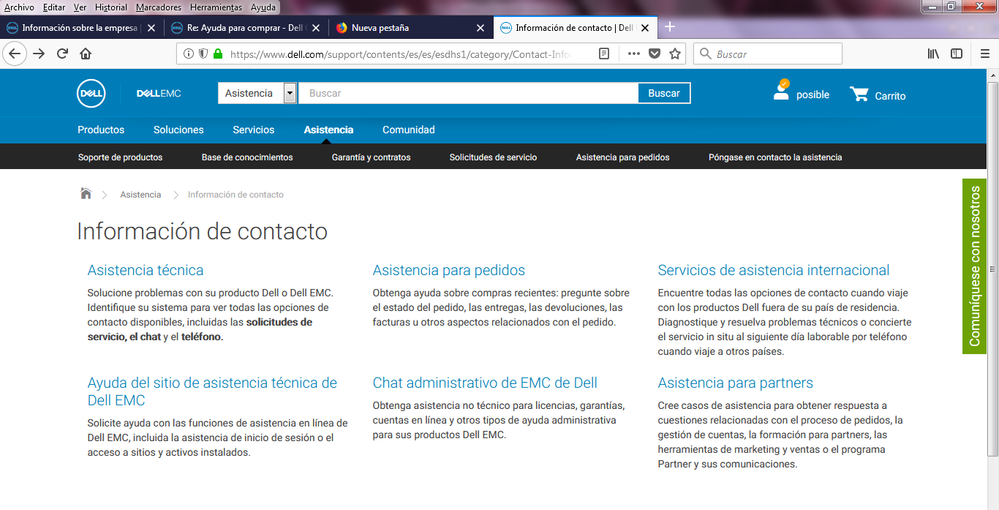Open tracking protection shield icon

pyautogui.click(x=203, y=54)
